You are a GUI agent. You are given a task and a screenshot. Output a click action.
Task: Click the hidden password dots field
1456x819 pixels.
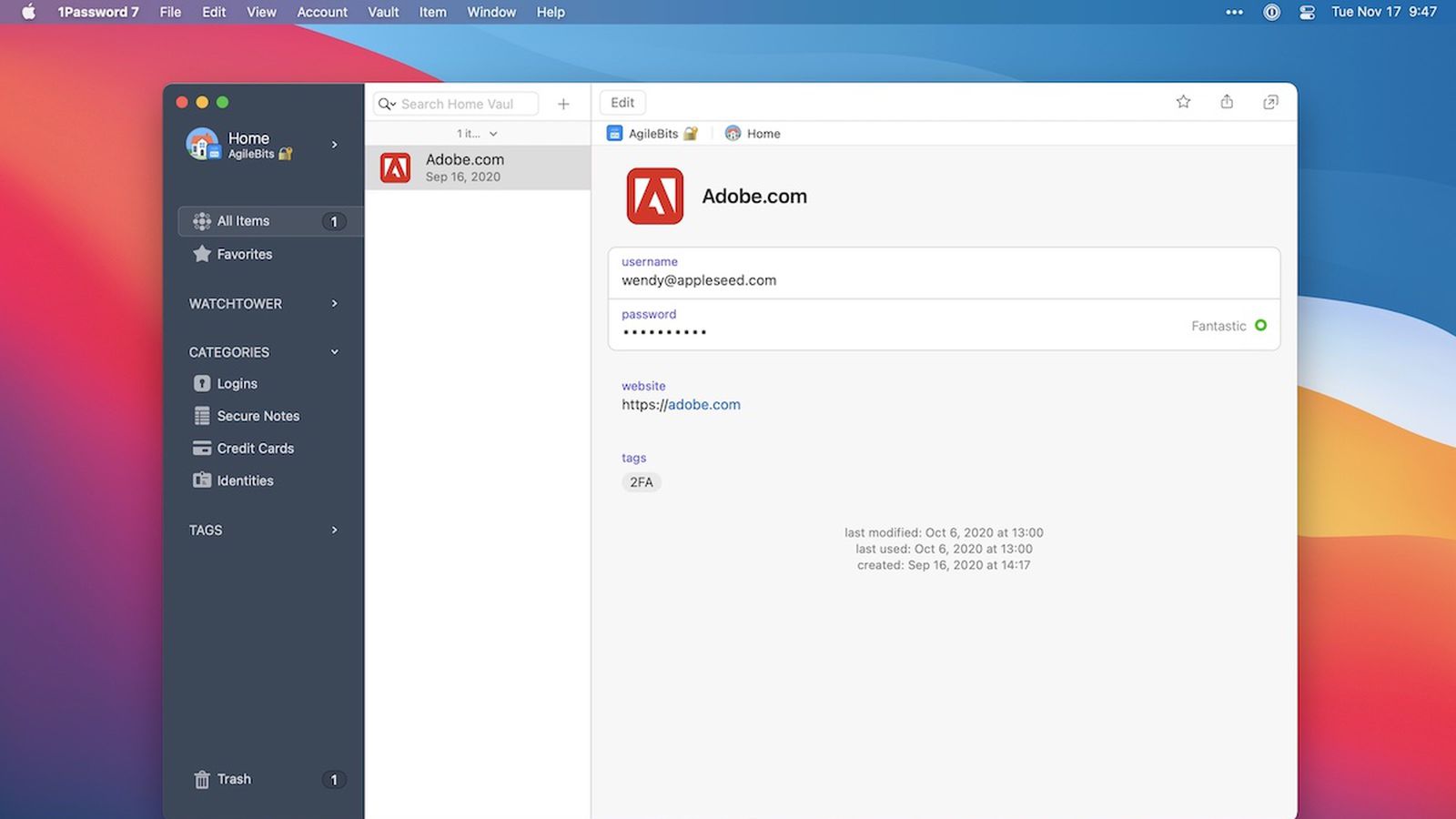tap(664, 332)
